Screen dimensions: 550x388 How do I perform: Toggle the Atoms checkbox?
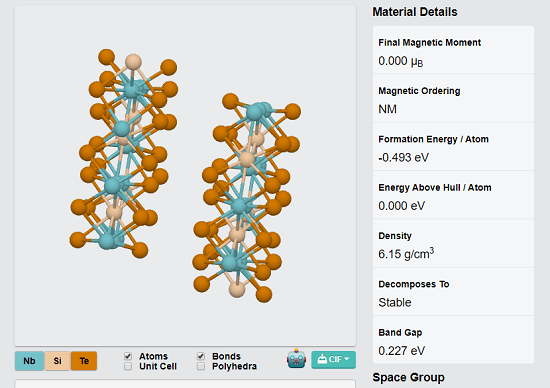128,356
